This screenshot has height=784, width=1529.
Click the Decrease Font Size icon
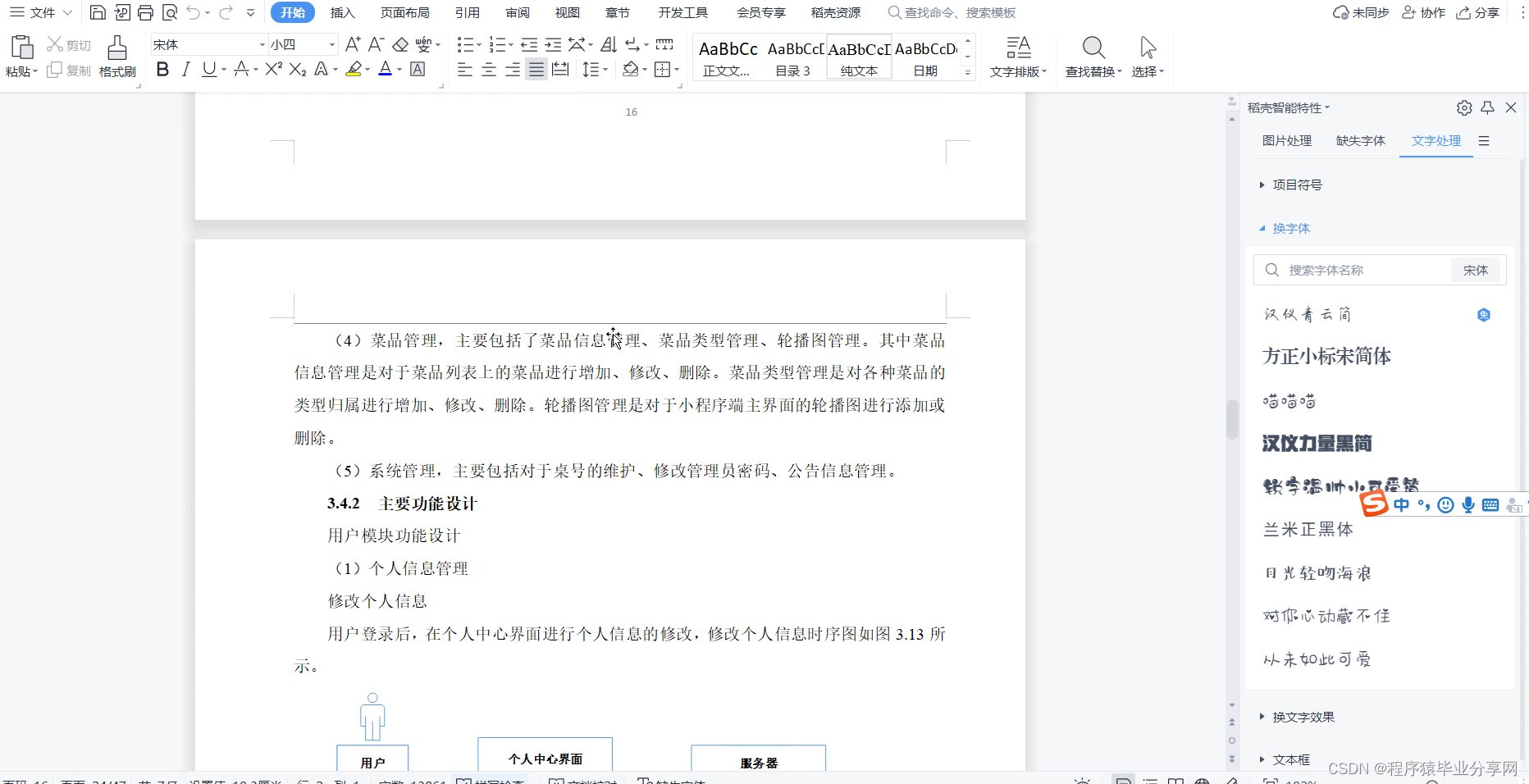tap(376, 44)
